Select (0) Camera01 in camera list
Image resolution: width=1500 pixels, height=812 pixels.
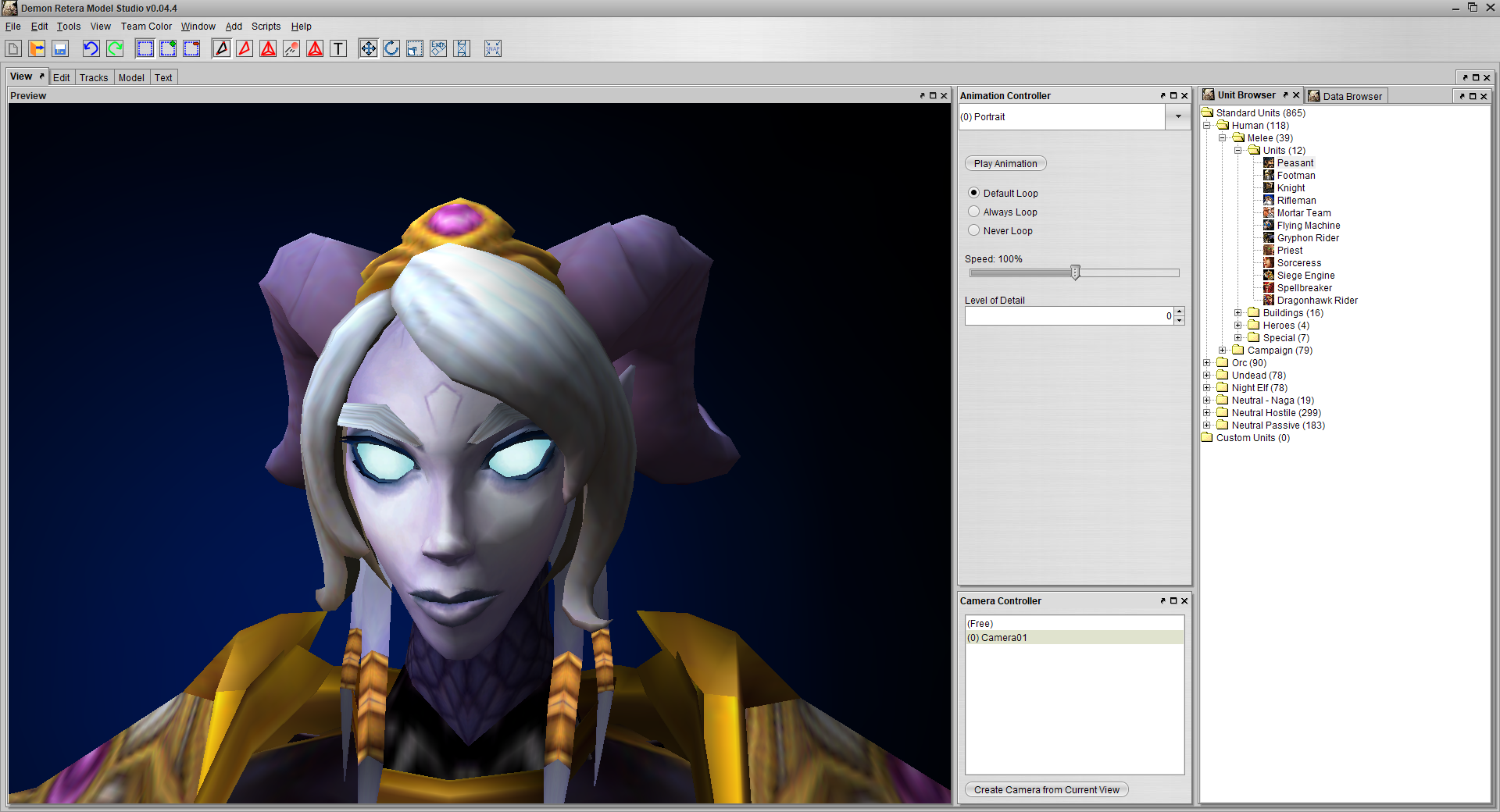[x=1075, y=638]
